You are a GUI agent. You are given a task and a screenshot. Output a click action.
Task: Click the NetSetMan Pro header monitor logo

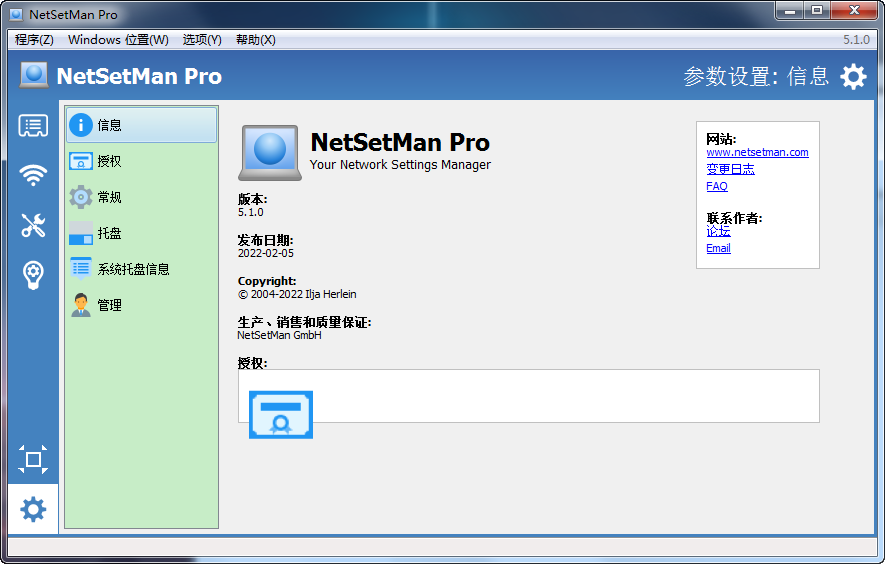[x=34, y=75]
